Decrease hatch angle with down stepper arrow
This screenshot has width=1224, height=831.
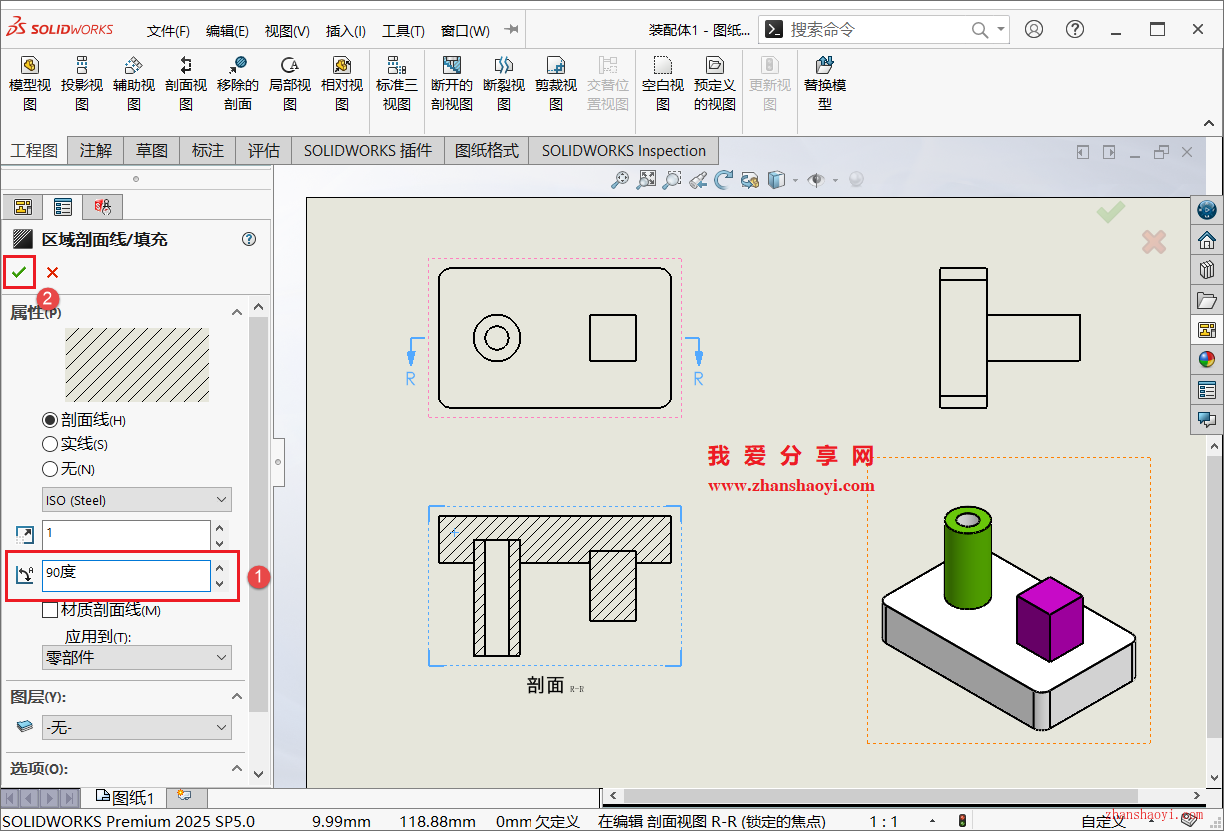[x=221, y=582]
